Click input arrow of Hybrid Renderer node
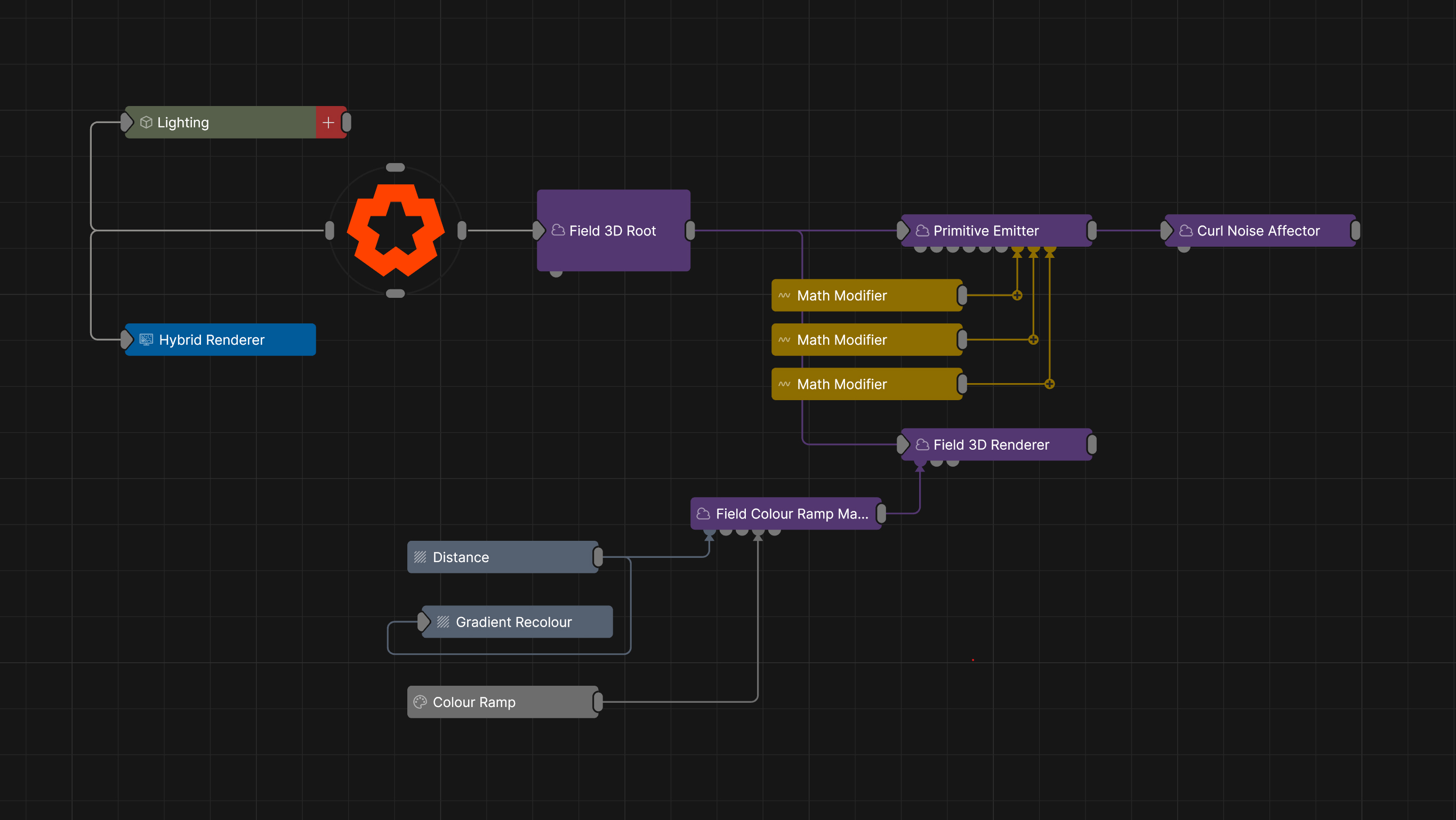Image resolution: width=1456 pixels, height=820 pixels. [126, 339]
